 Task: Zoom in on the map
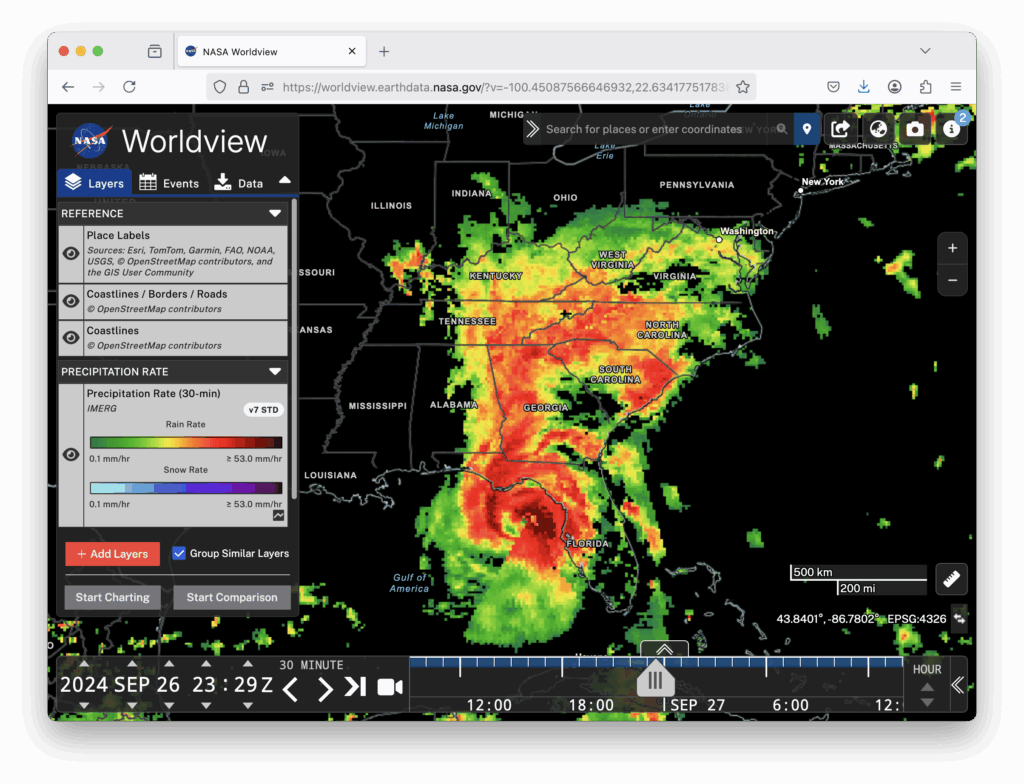pyautogui.click(x=952, y=248)
